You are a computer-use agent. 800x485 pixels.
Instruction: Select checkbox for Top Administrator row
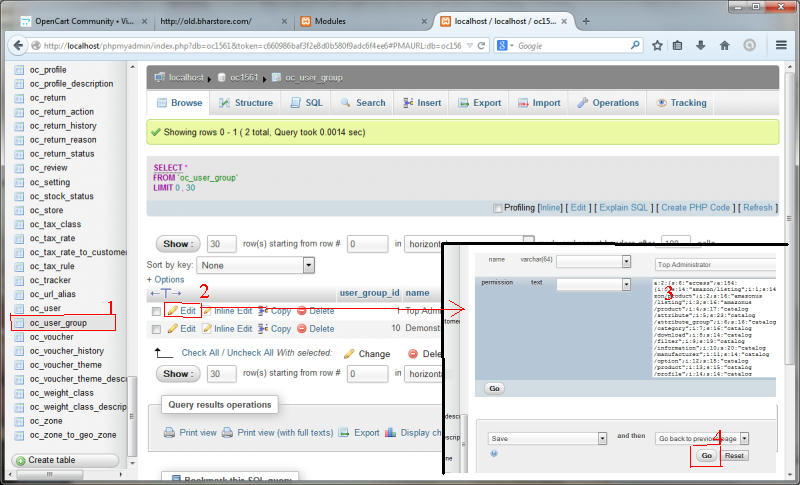point(156,311)
